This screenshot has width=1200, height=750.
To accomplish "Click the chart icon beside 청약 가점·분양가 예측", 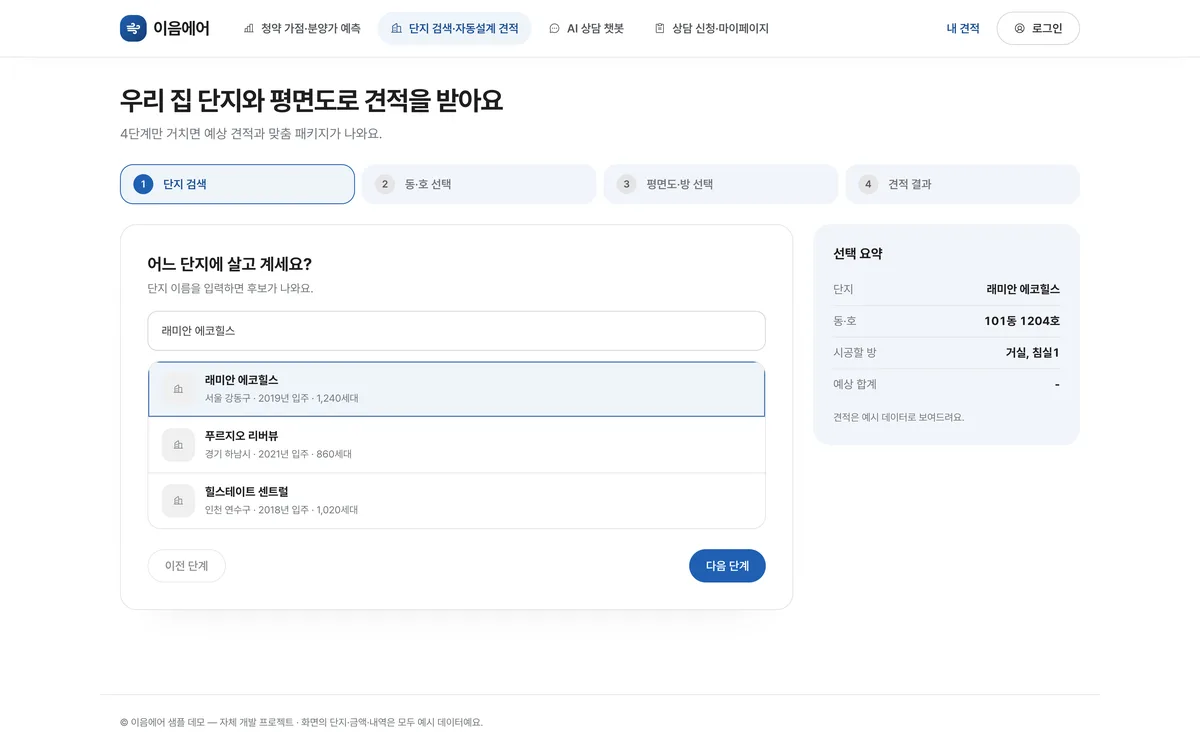I will click(x=249, y=29).
